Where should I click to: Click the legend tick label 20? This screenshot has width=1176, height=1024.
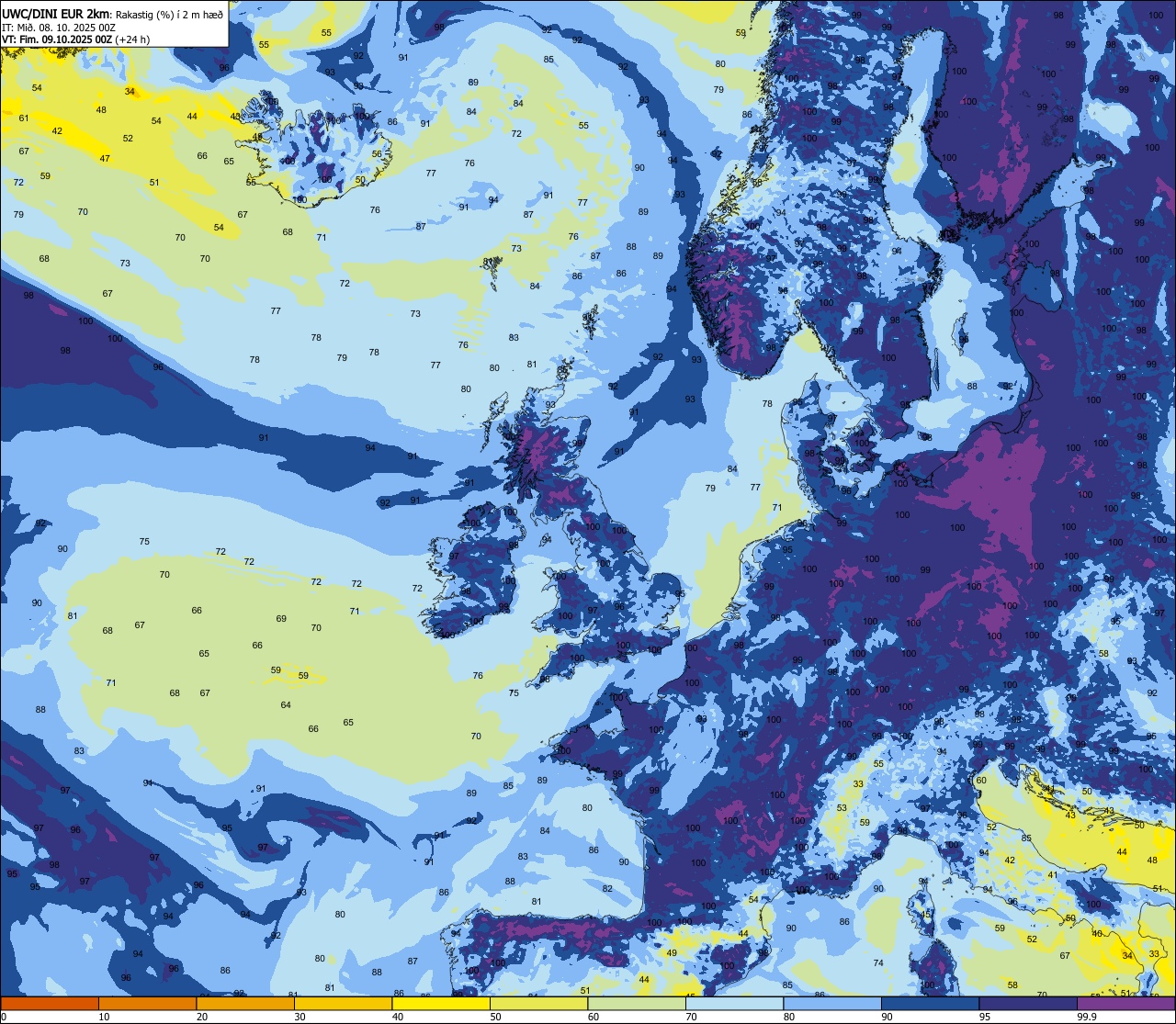(x=202, y=1017)
